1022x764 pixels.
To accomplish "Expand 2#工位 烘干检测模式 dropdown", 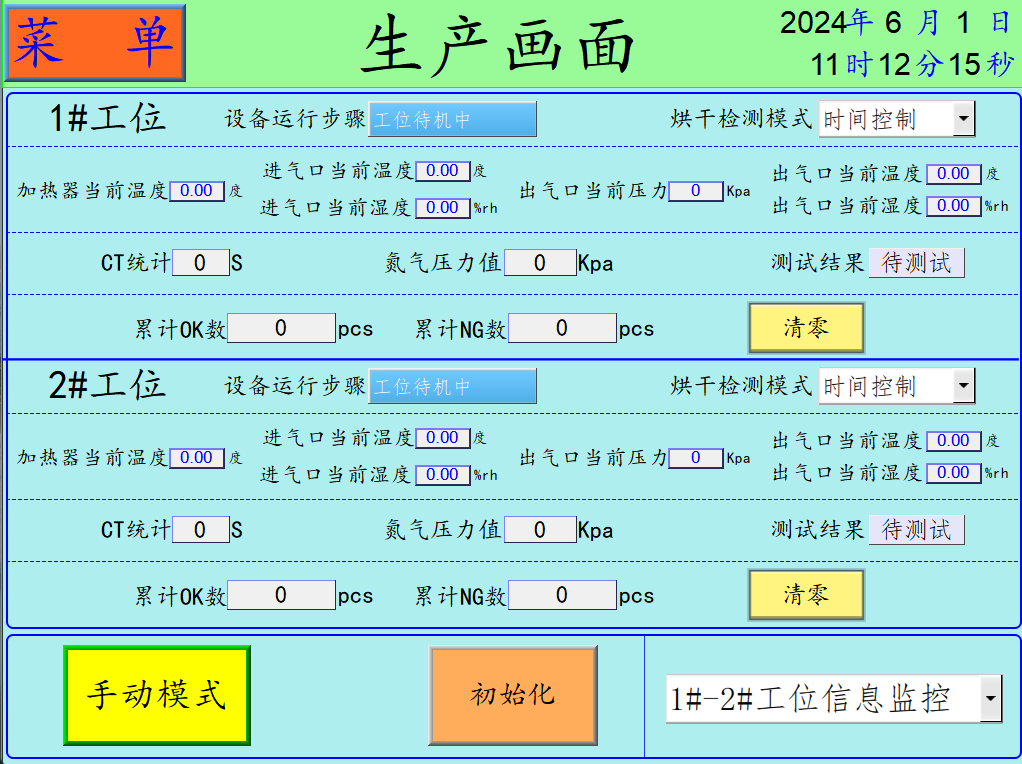I will tap(963, 385).
